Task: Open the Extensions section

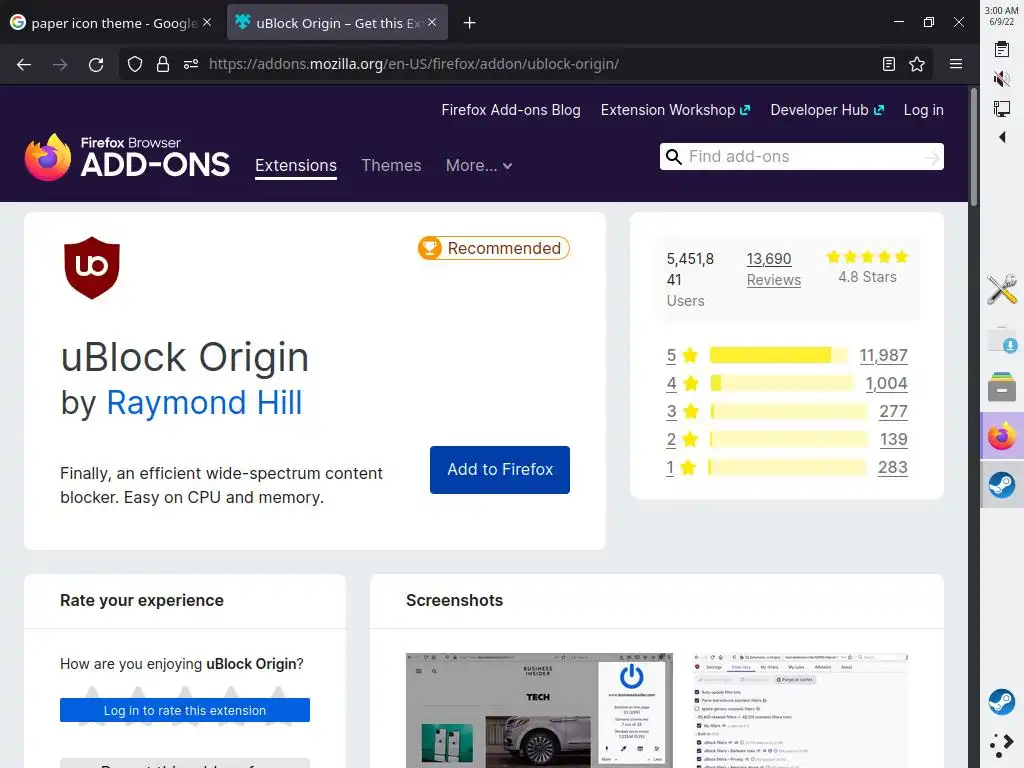Action: (296, 166)
